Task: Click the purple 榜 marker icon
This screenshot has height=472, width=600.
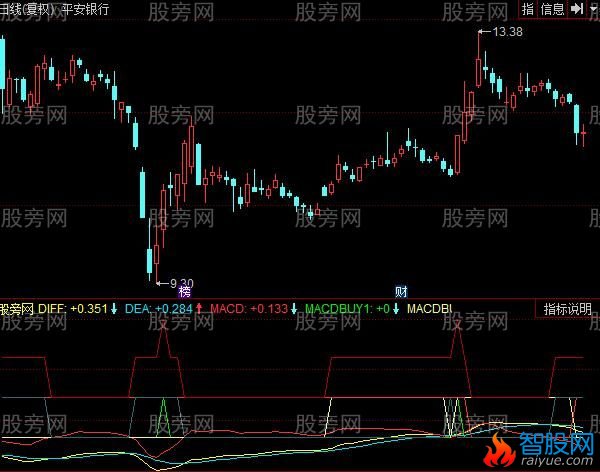Action: click(x=184, y=292)
